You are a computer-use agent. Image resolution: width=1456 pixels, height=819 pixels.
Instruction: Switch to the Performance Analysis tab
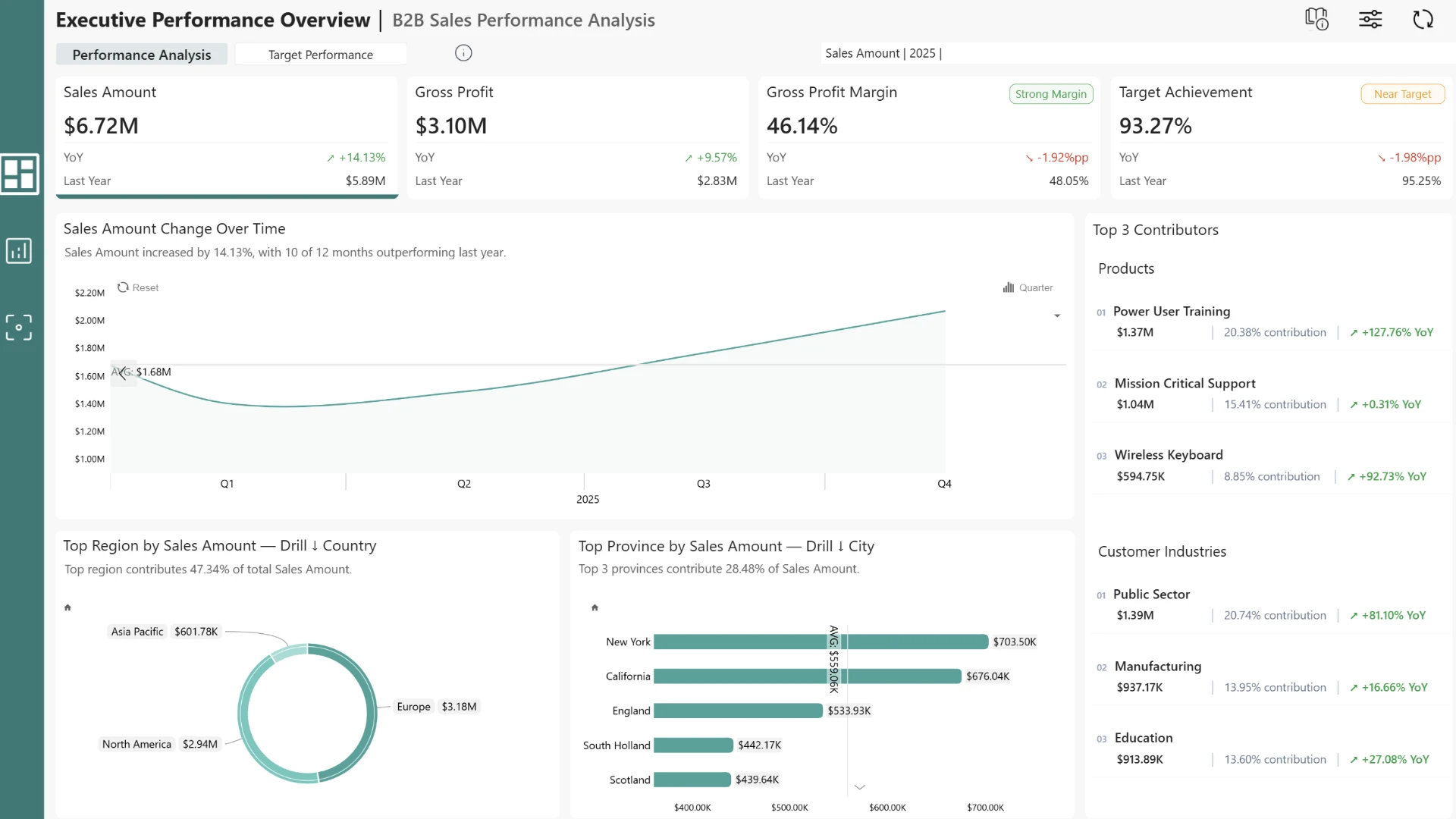142,55
